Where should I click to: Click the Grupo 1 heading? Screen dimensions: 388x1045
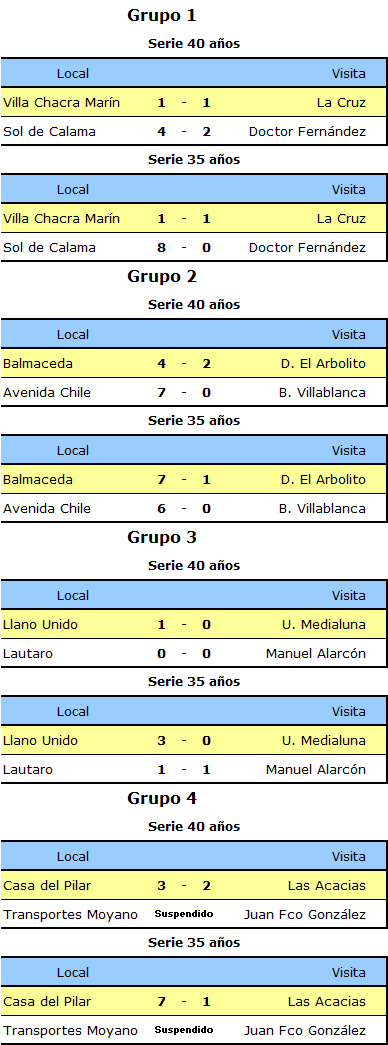[x=162, y=15]
